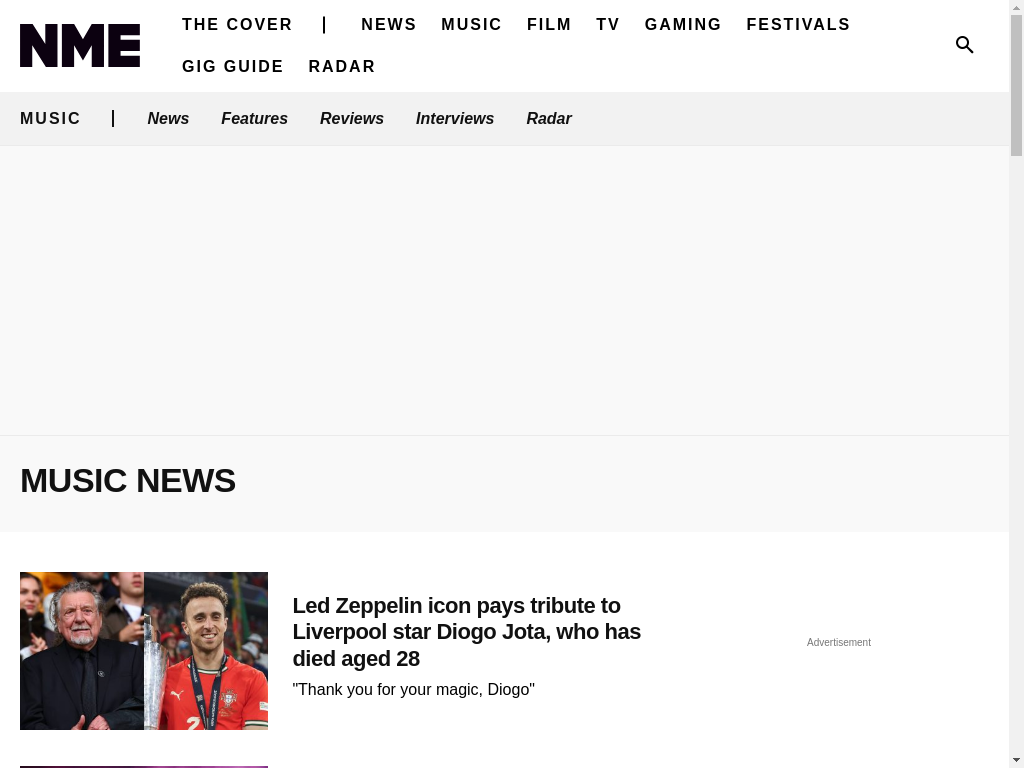The image size is (1024, 768).
Task: Open The Cover section
Action: coord(237,24)
